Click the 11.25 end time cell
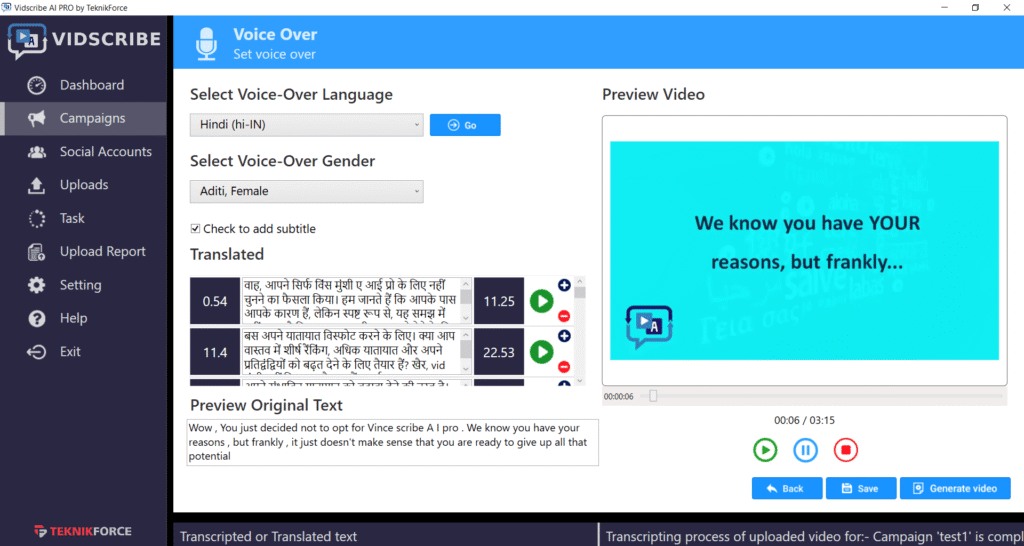The height and width of the screenshot is (546, 1024). point(499,301)
